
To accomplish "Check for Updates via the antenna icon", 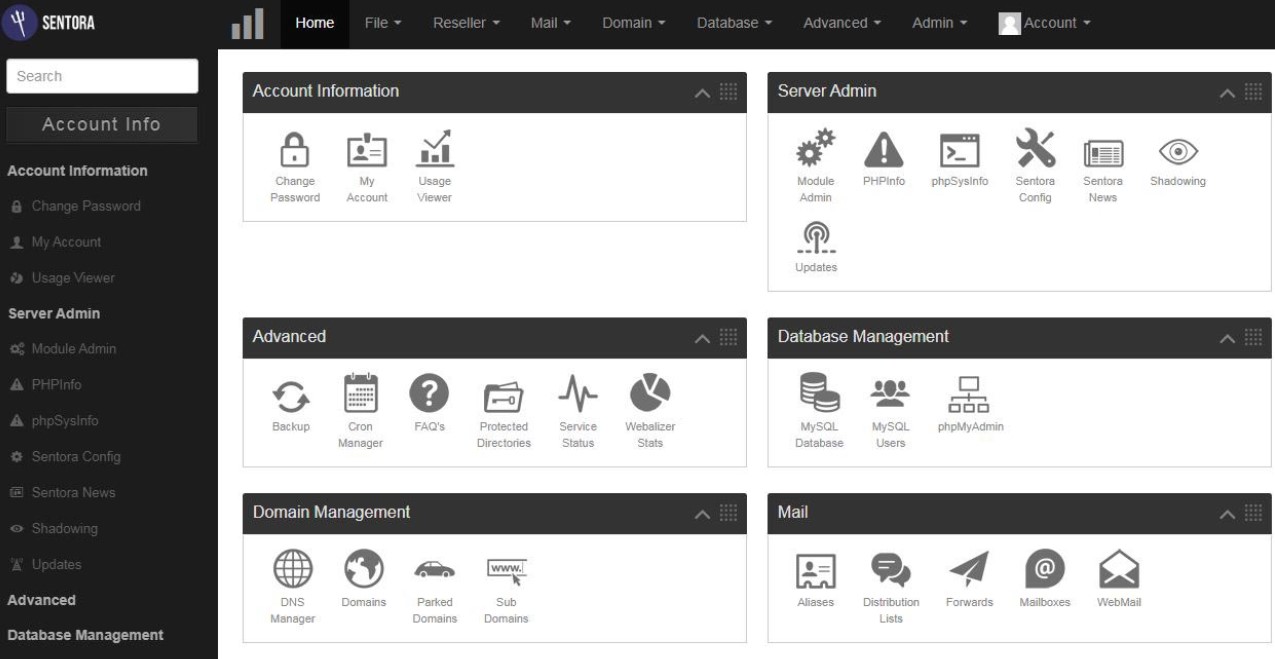I will (x=814, y=240).
